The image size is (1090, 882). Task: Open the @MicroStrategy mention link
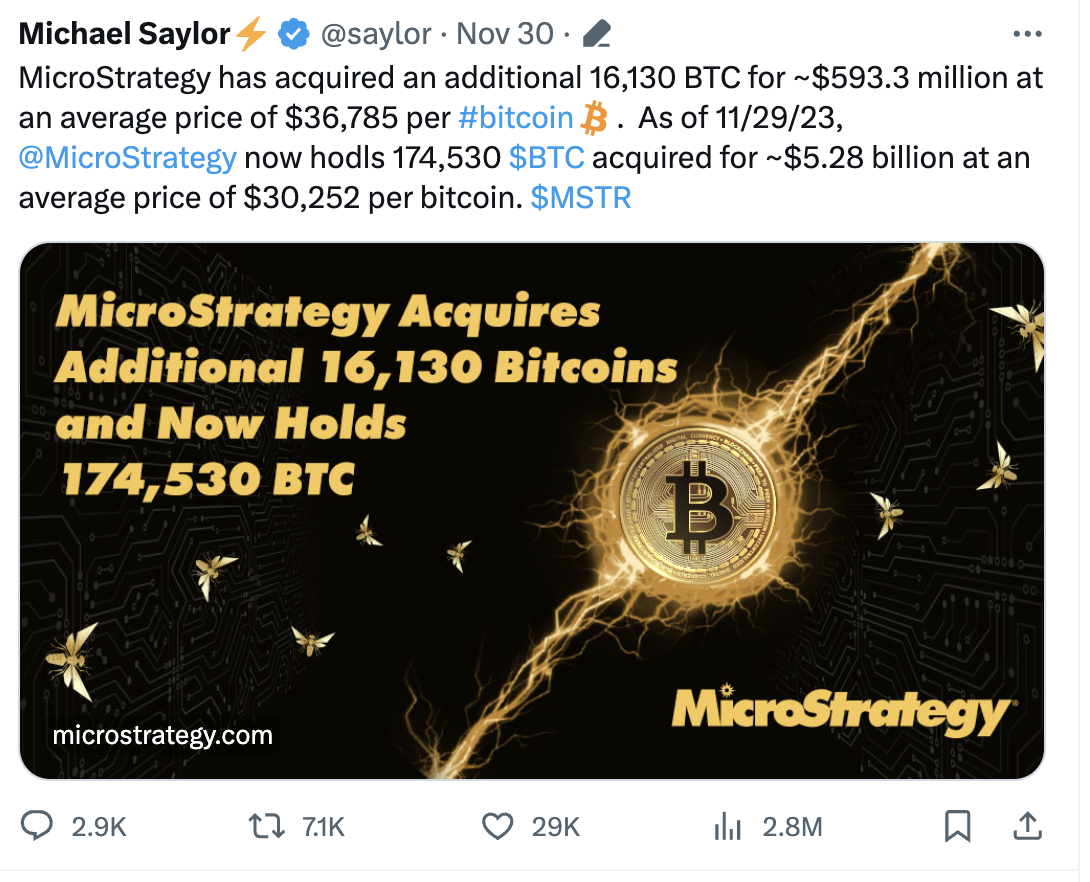[128, 157]
